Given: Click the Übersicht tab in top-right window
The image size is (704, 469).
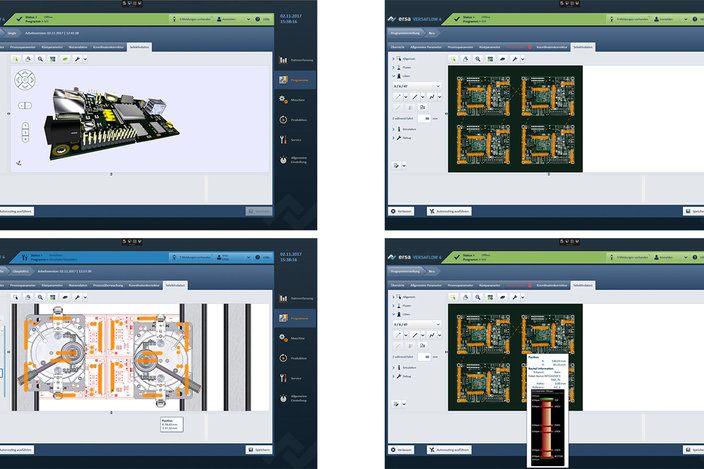Looking at the screenshot, I should [x=397, y=47].
